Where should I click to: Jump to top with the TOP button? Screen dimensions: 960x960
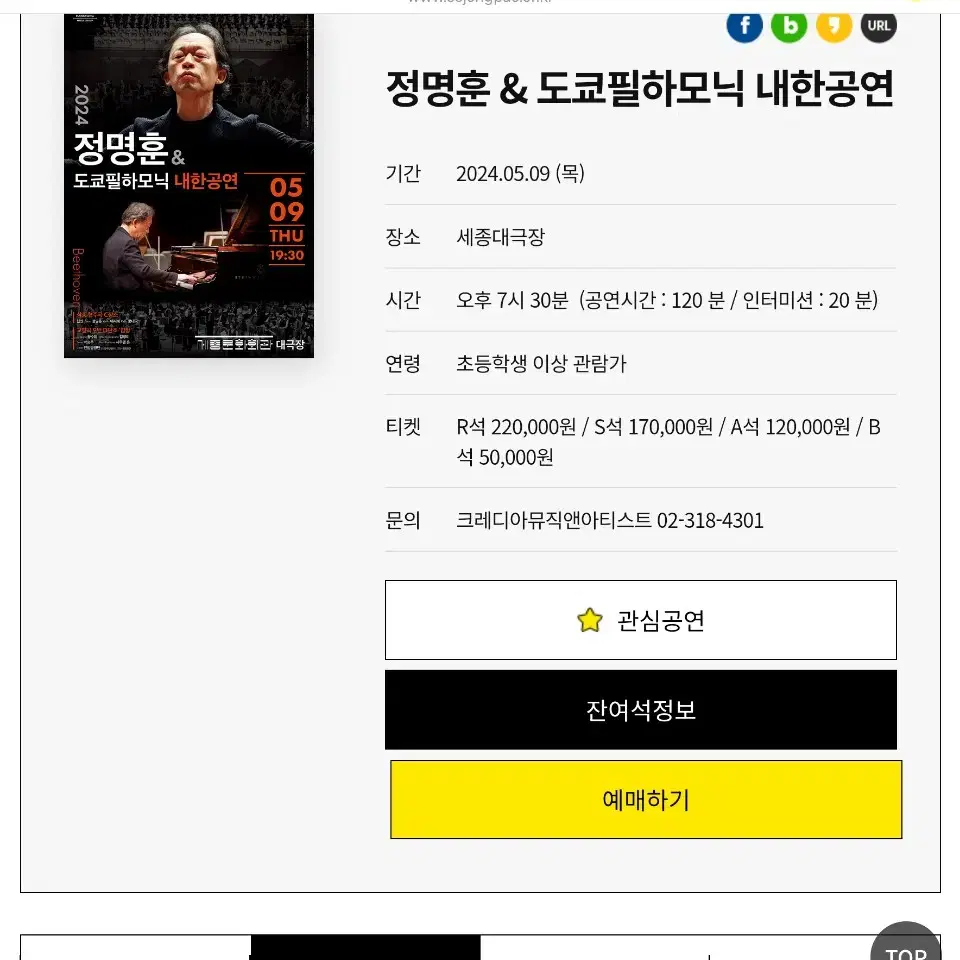coord(906,943)
